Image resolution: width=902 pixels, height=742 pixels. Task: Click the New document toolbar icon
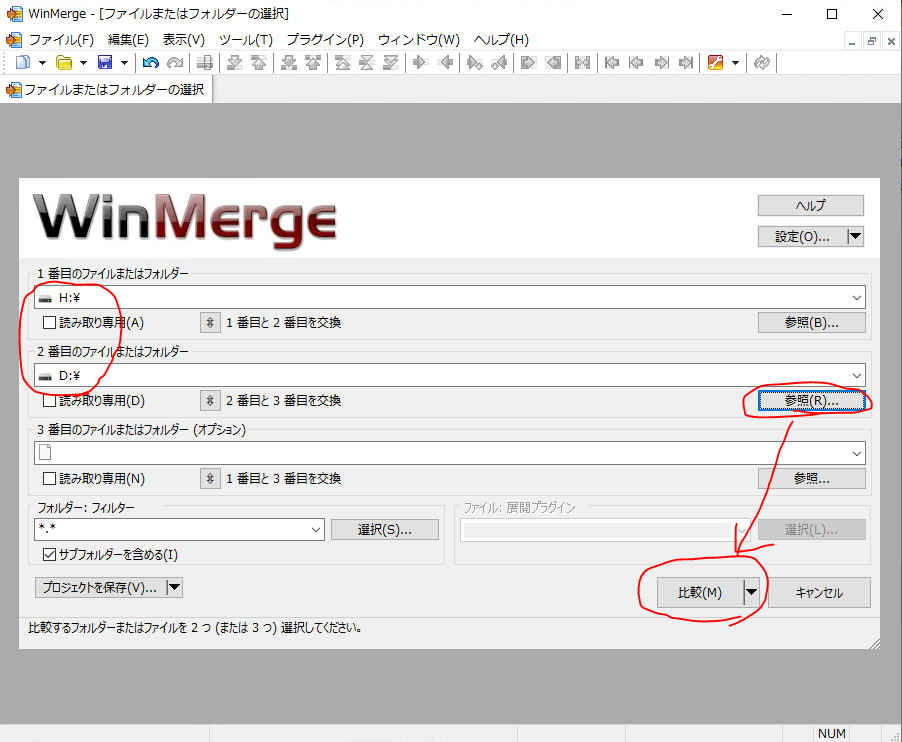22,62
